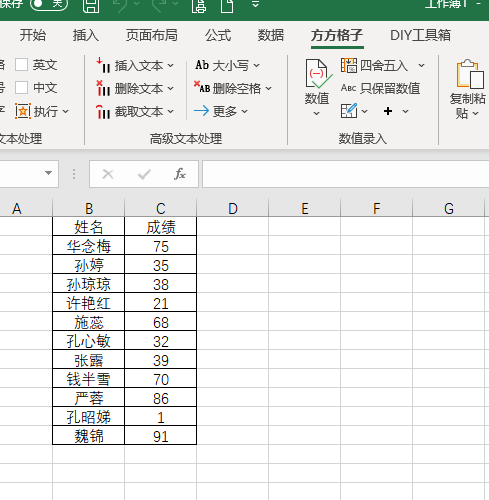Click the fx Insert Function icon

(180, 174)
